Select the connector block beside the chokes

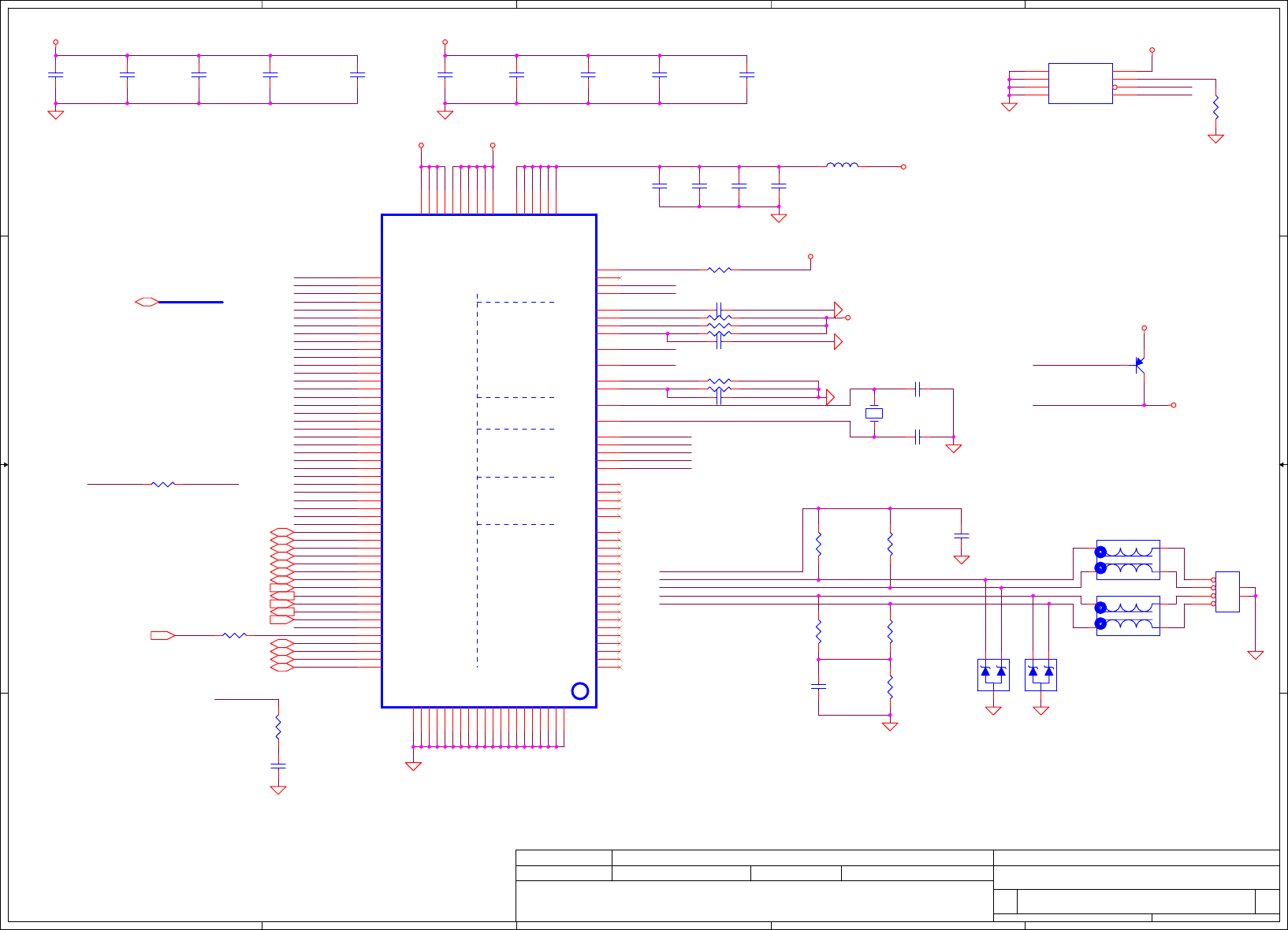[1227, 592]
